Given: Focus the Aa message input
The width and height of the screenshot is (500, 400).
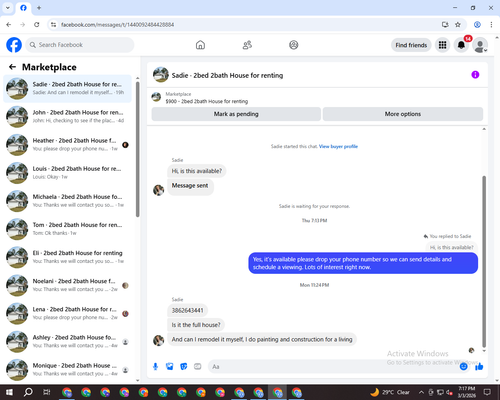Looking at the screenshot, I should [333, 367].
